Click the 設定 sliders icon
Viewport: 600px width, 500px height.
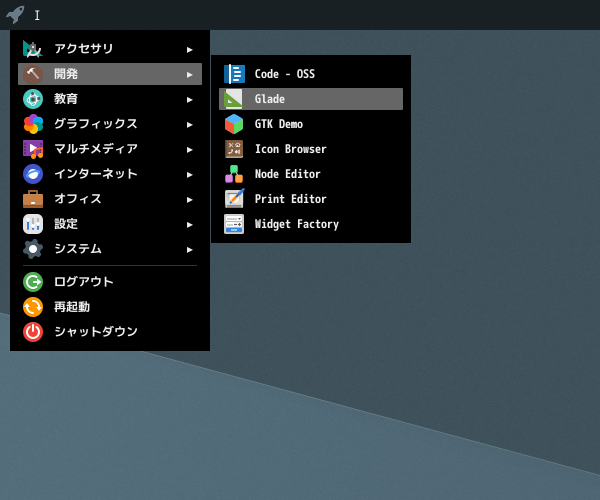33,224
